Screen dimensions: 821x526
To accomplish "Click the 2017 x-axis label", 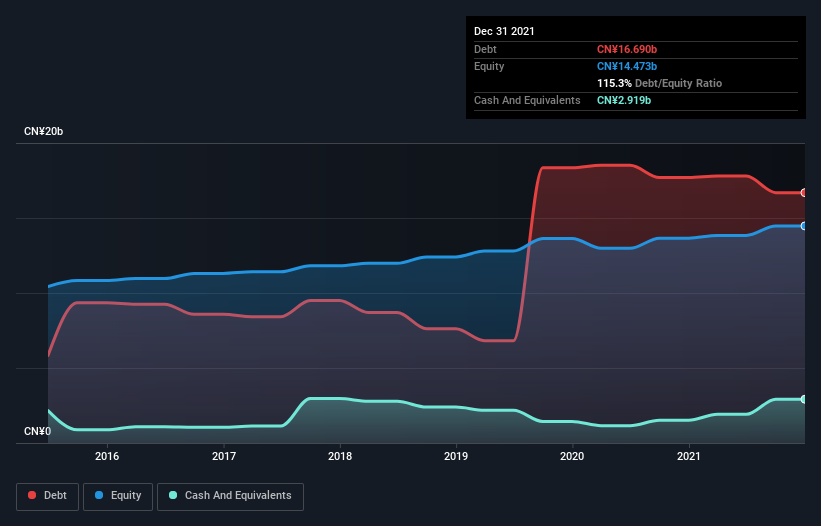I will tap(224, 456).
